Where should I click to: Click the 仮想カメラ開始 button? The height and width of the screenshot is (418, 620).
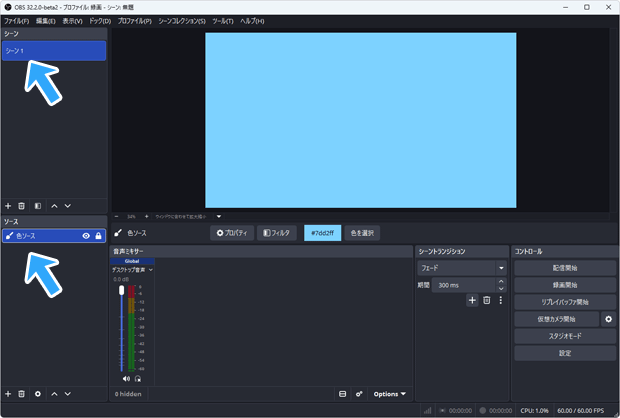556,319
